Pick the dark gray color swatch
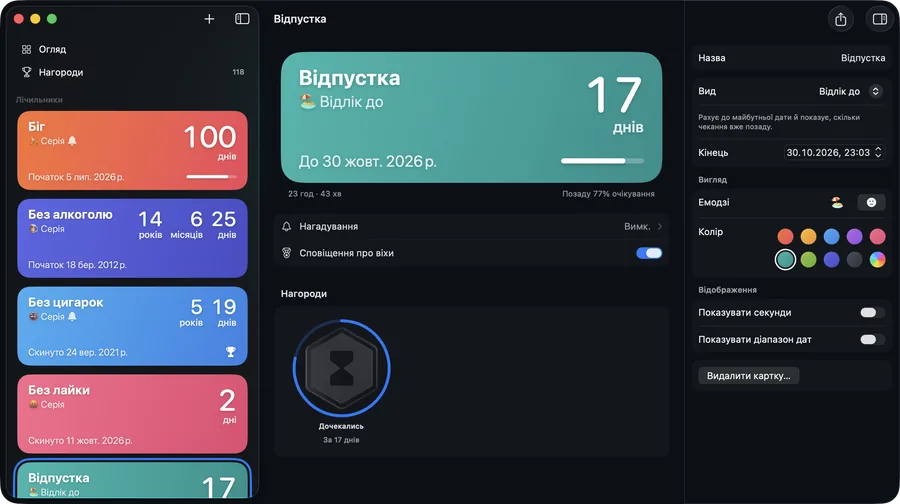The width and height of the screenshot is (900, 504). pos(854,259)
